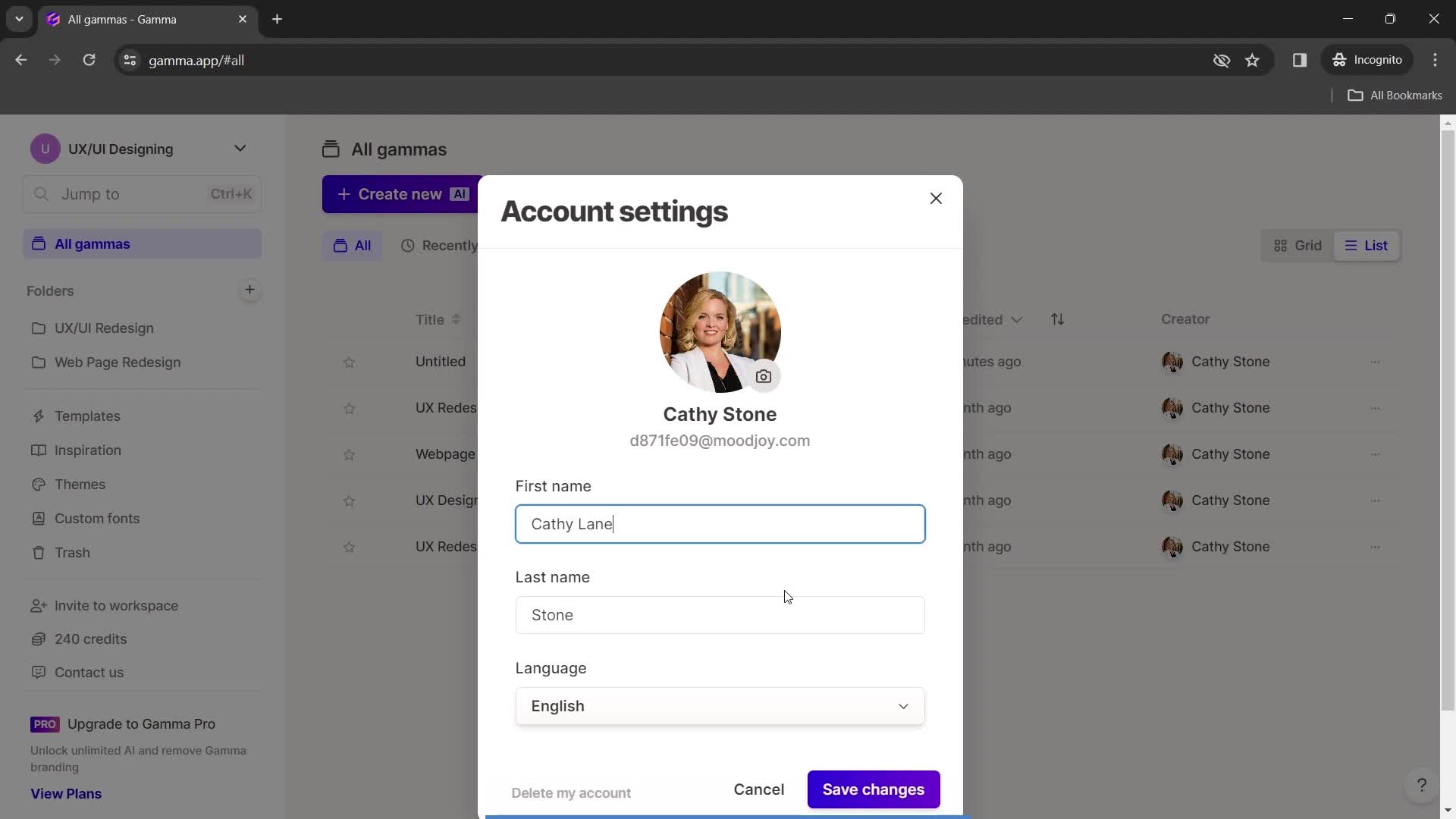Click the camera icon to change avatar

[x=764, y=376]
